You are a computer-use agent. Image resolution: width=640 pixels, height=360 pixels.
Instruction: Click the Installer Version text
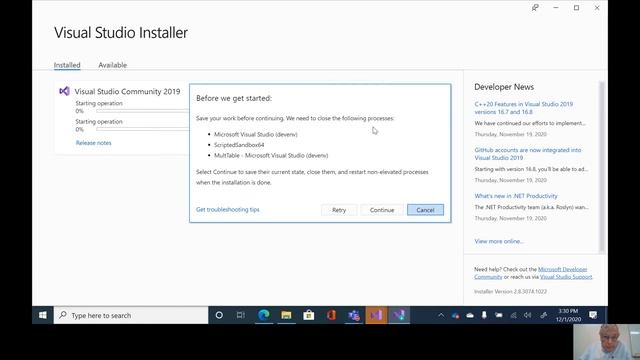510,291
